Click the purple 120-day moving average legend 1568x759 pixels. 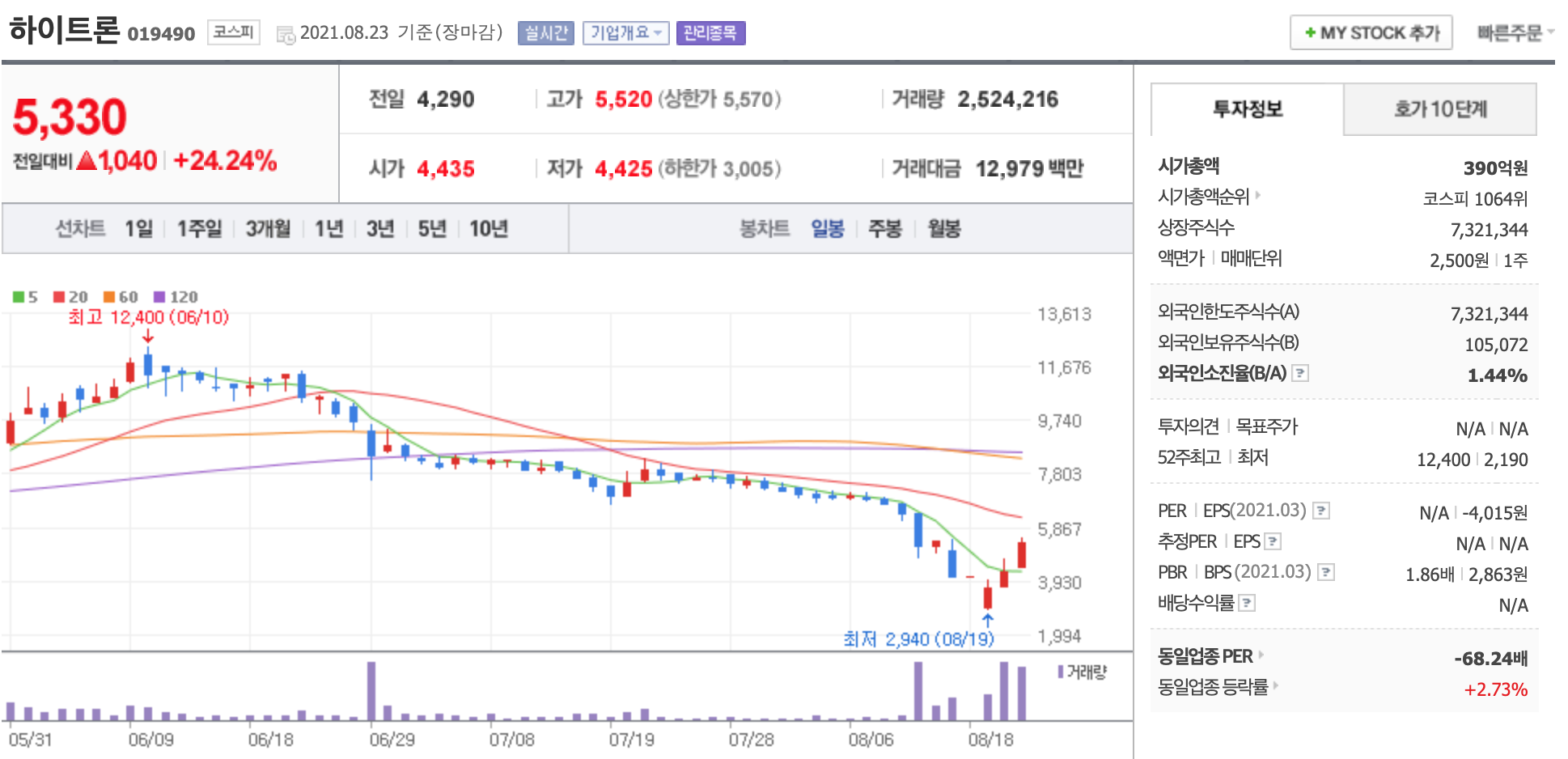point(176,297)
